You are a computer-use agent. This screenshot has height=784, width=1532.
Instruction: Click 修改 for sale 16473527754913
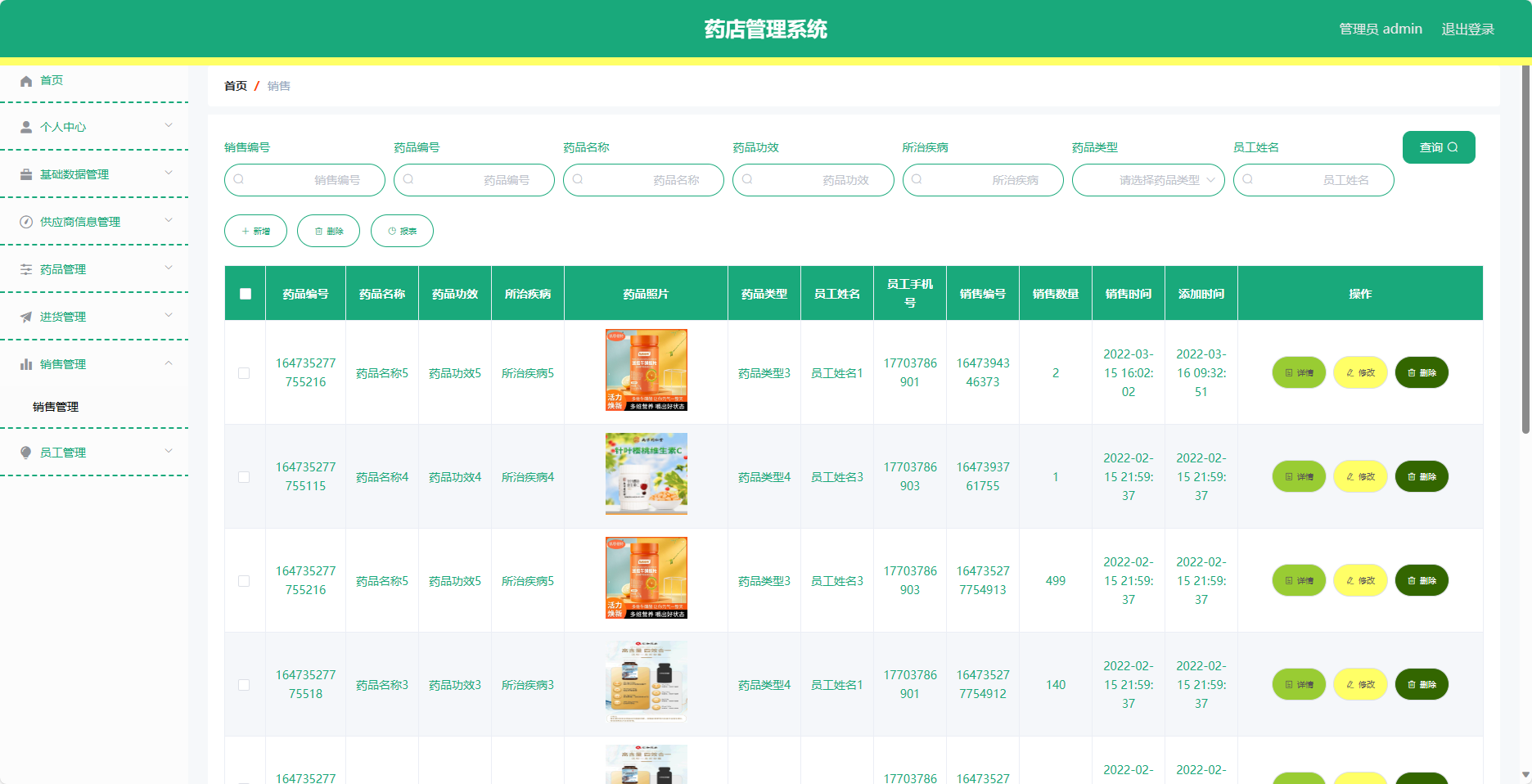point(1360,580)
